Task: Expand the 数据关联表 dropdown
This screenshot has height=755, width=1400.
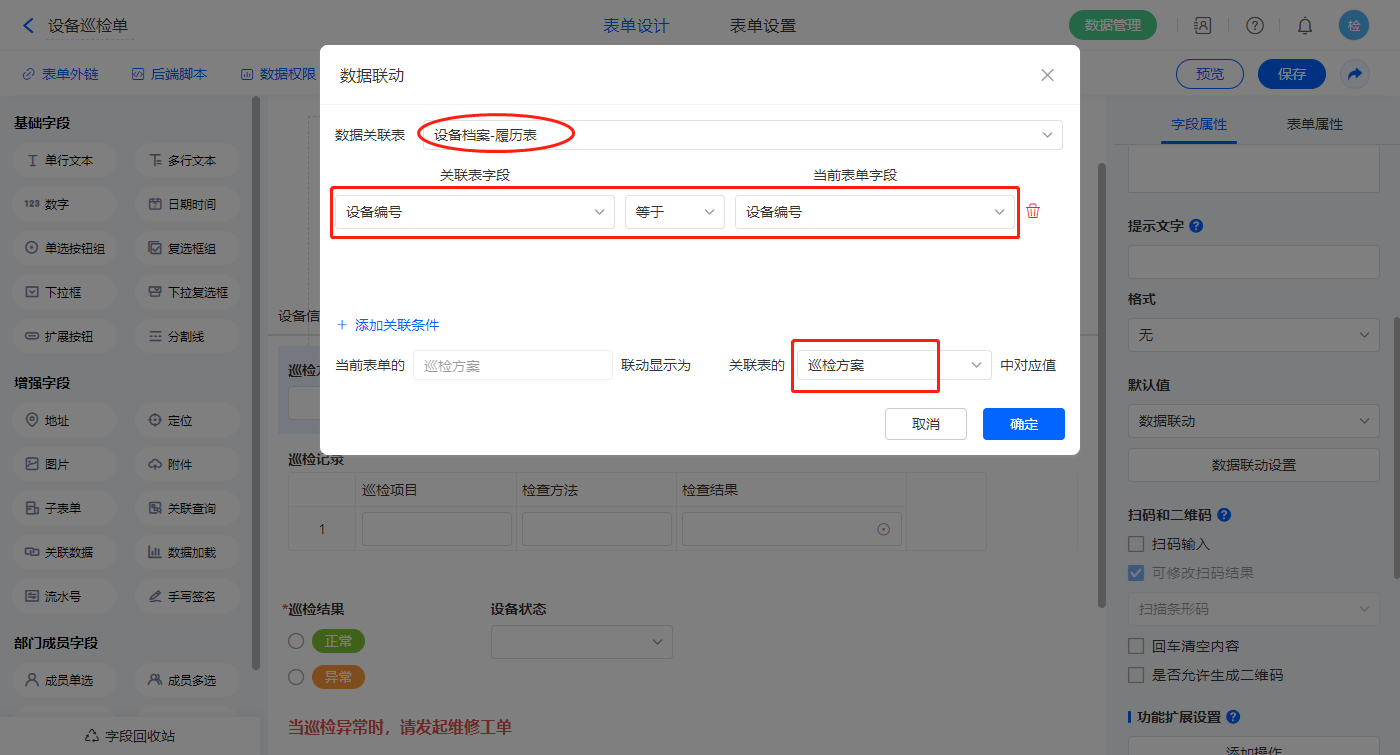Action: click(x=740, y=135)
